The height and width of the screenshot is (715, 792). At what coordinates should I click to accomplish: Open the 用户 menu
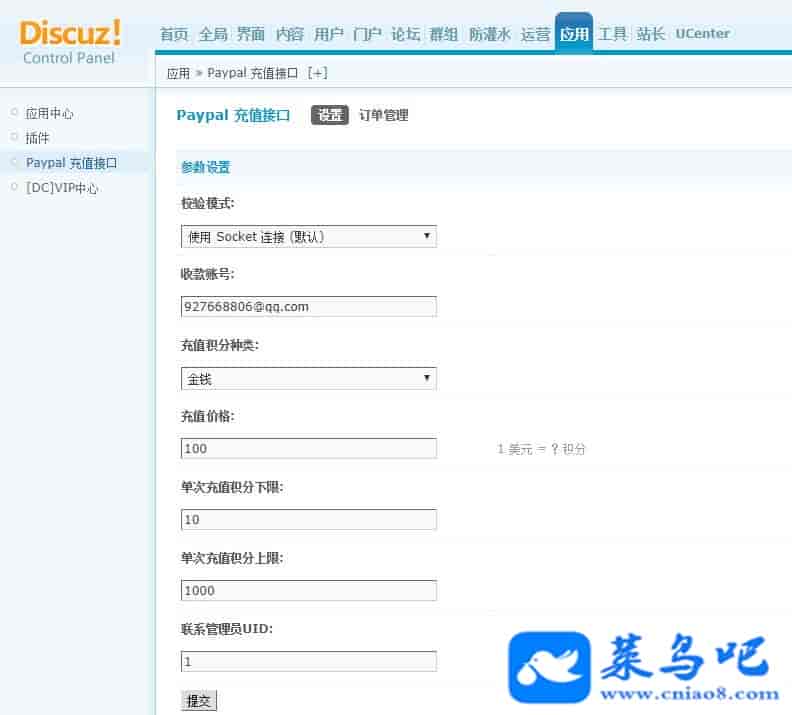tap(328, 34)
